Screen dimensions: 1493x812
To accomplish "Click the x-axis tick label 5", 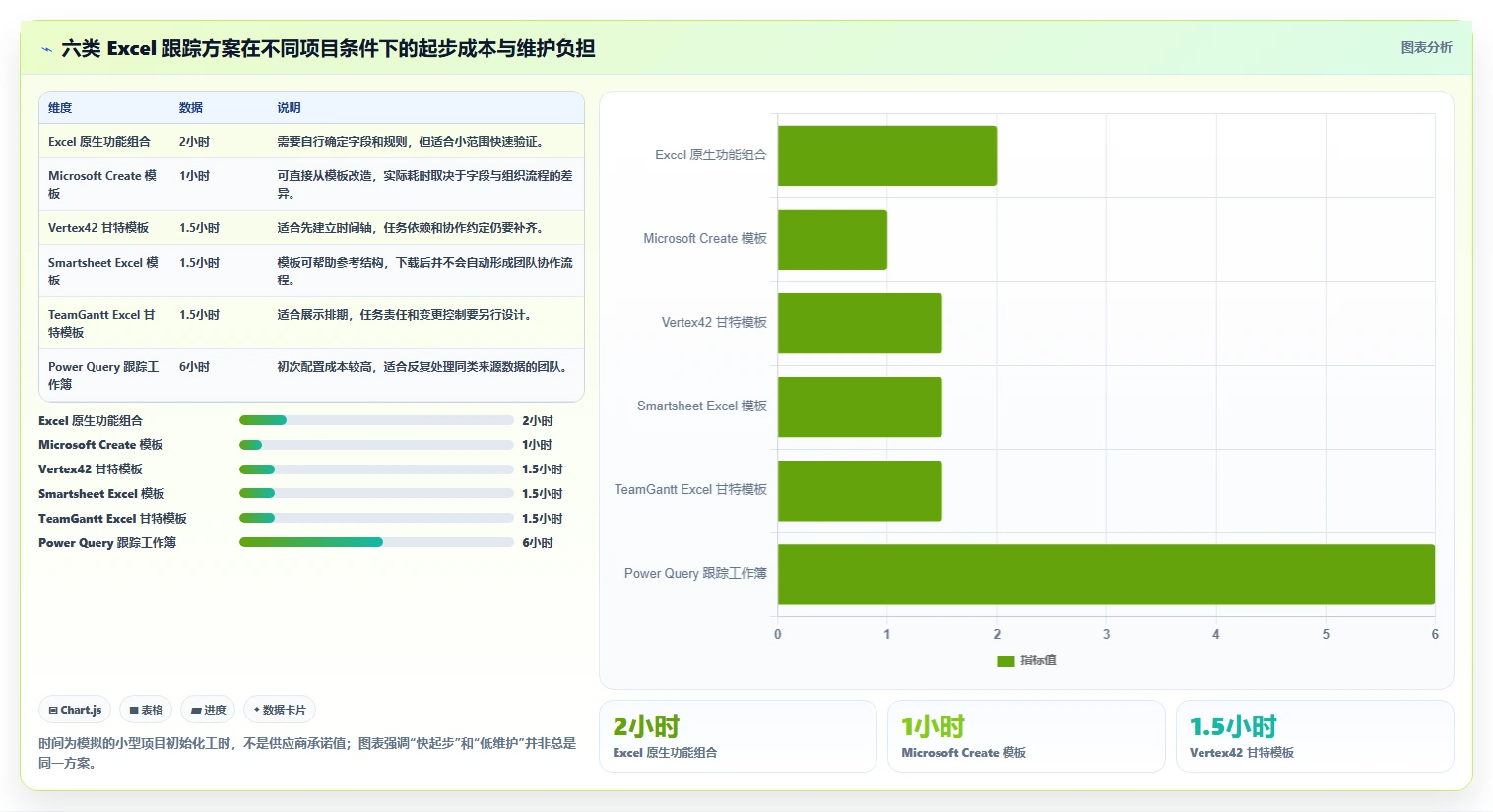I will 1326,634.
